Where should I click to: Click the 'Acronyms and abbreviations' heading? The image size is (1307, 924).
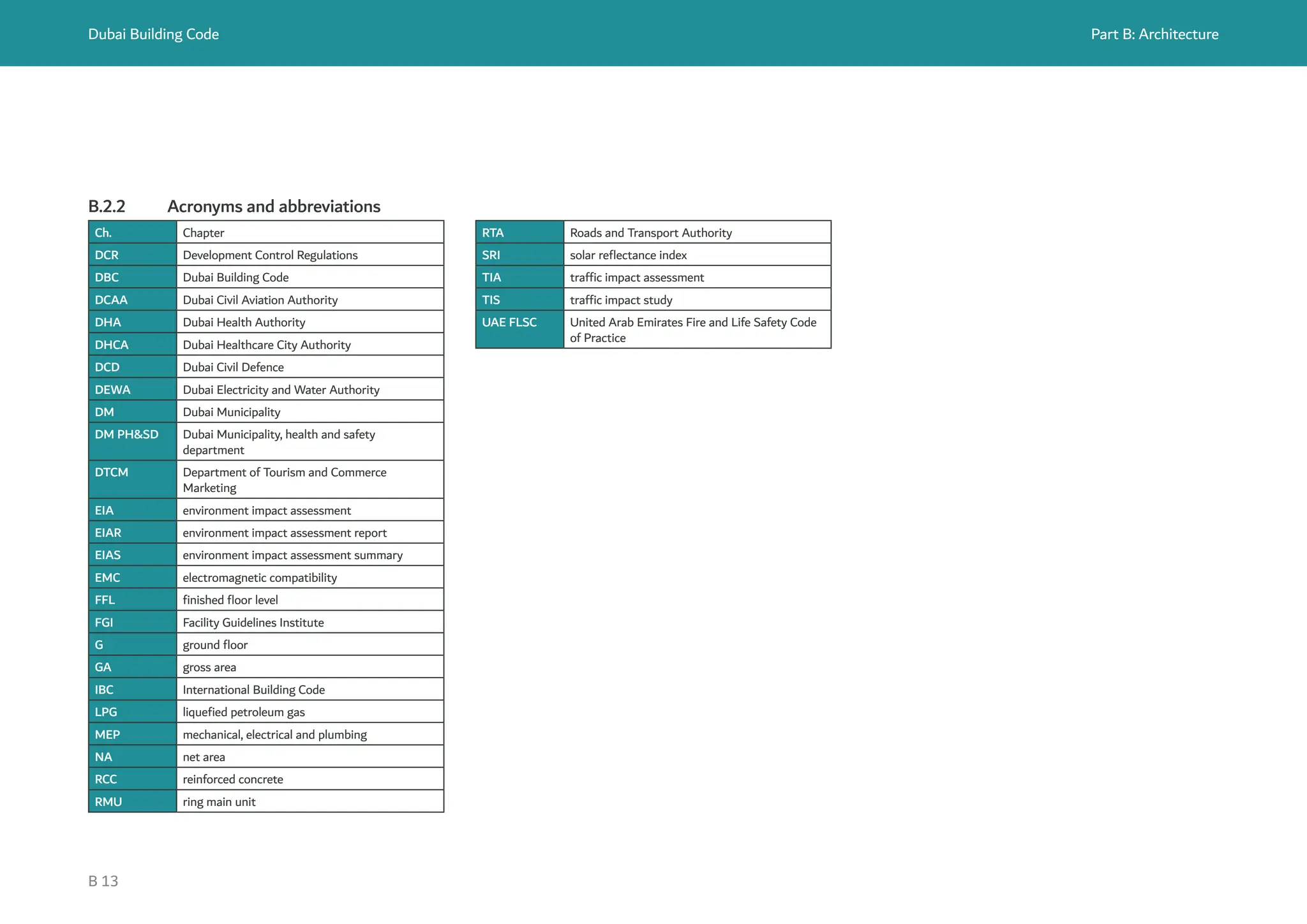point(273,207)
